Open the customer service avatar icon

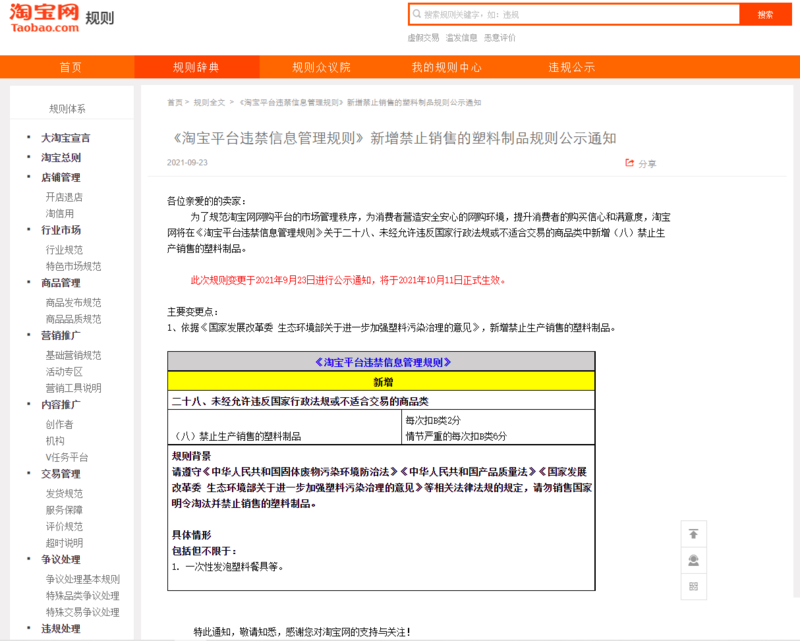pos(693,560)
